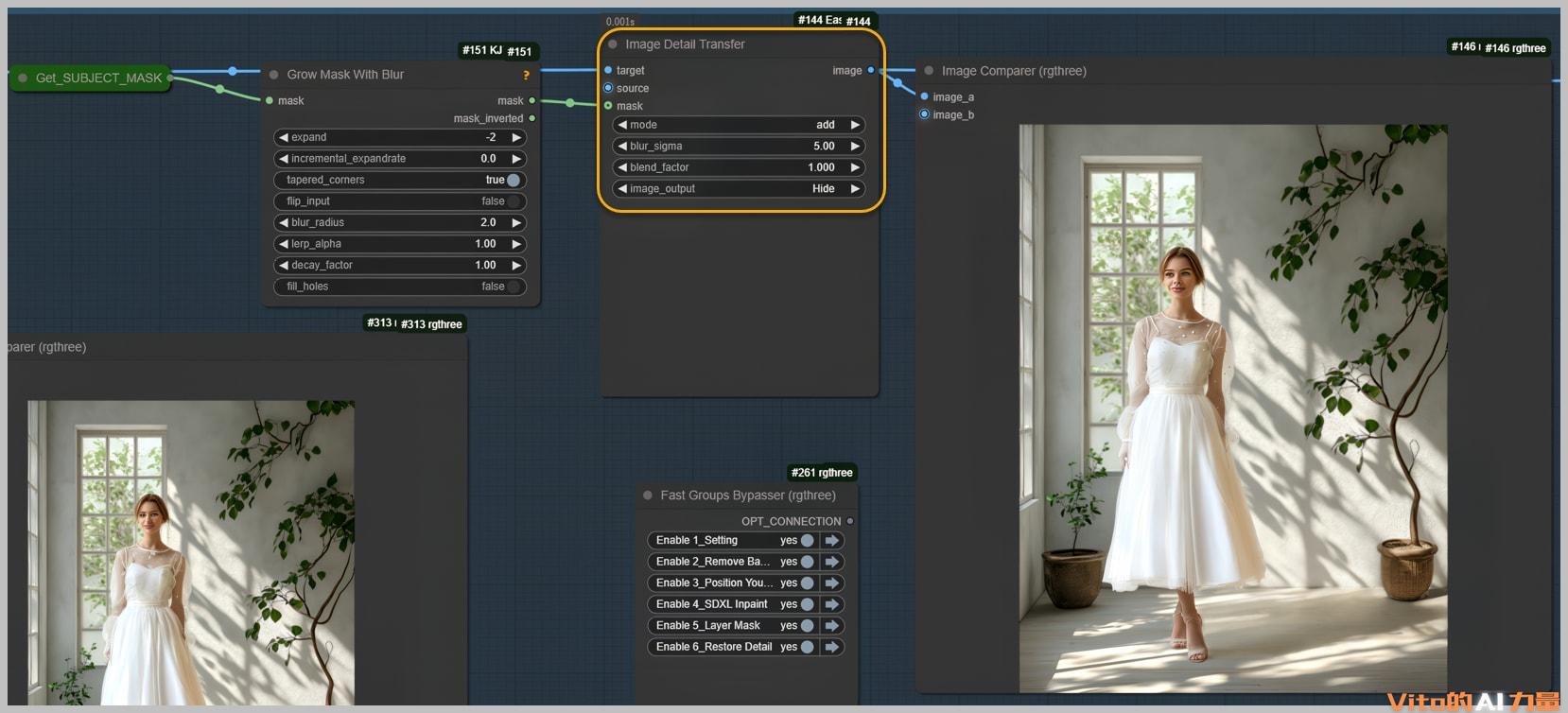Disable Enable 6_Restore Detail
The height and width of the screenshot is (713, 1568).
808,647
